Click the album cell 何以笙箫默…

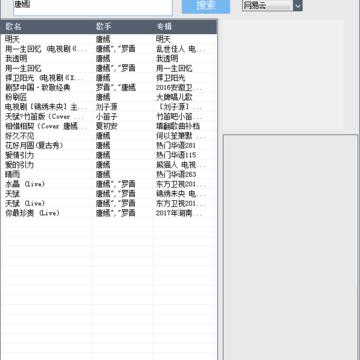[181, 136]
